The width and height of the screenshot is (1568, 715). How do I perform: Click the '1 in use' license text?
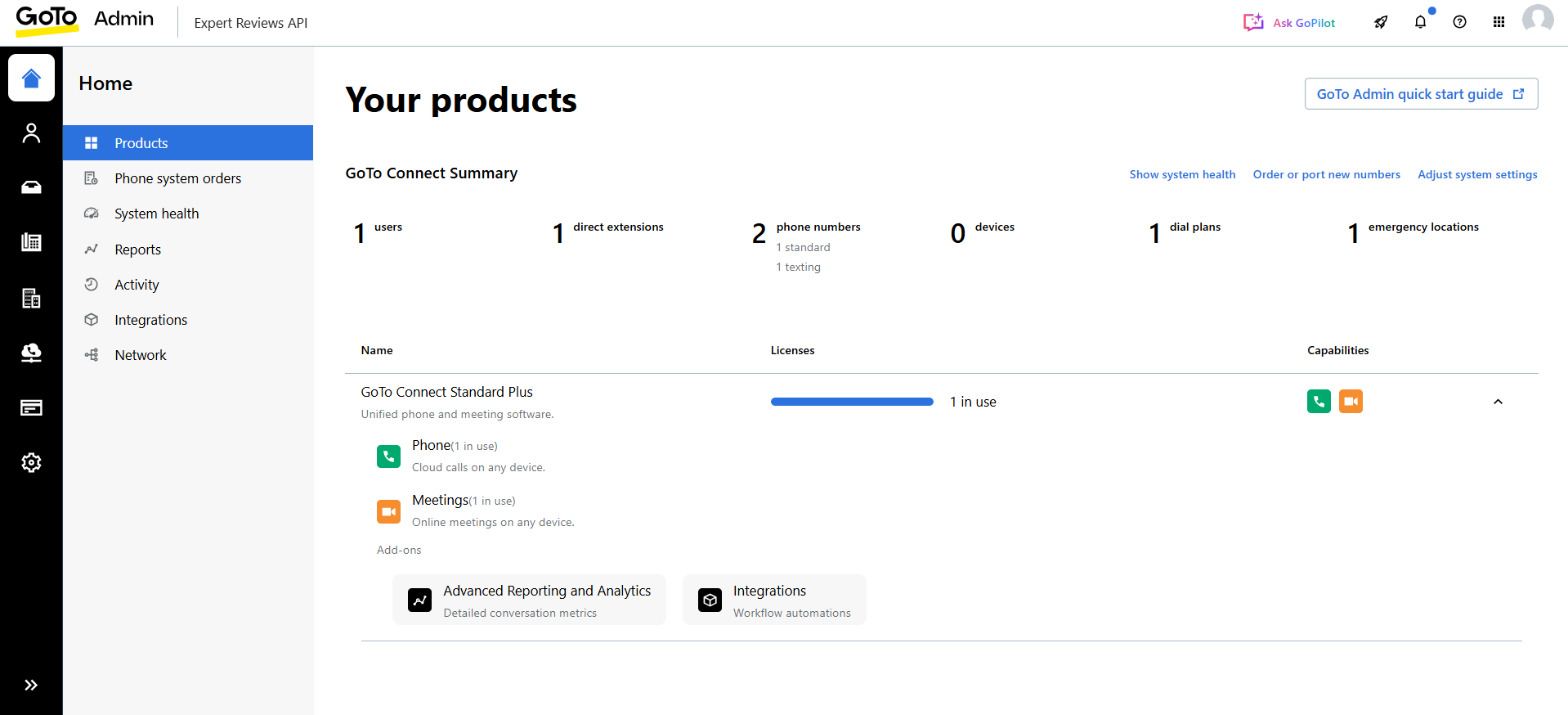click(973, 402)
